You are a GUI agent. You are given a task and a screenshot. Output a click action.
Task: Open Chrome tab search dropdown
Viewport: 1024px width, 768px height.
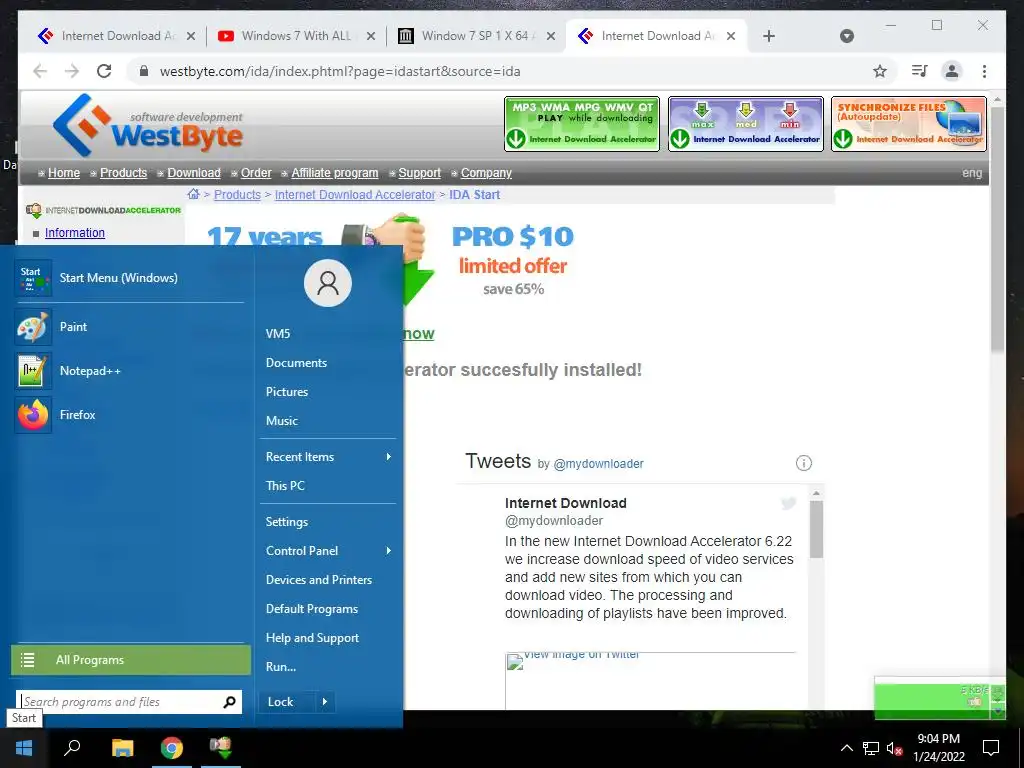pyautogui.click(x=846, y=36)
